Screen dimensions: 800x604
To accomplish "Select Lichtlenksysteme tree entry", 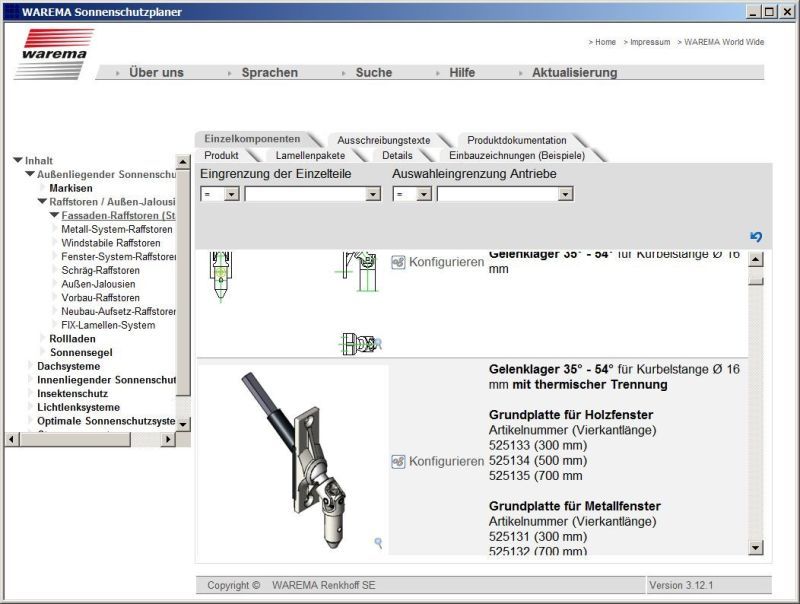I will pyautogui.click(x=79, y=407).
